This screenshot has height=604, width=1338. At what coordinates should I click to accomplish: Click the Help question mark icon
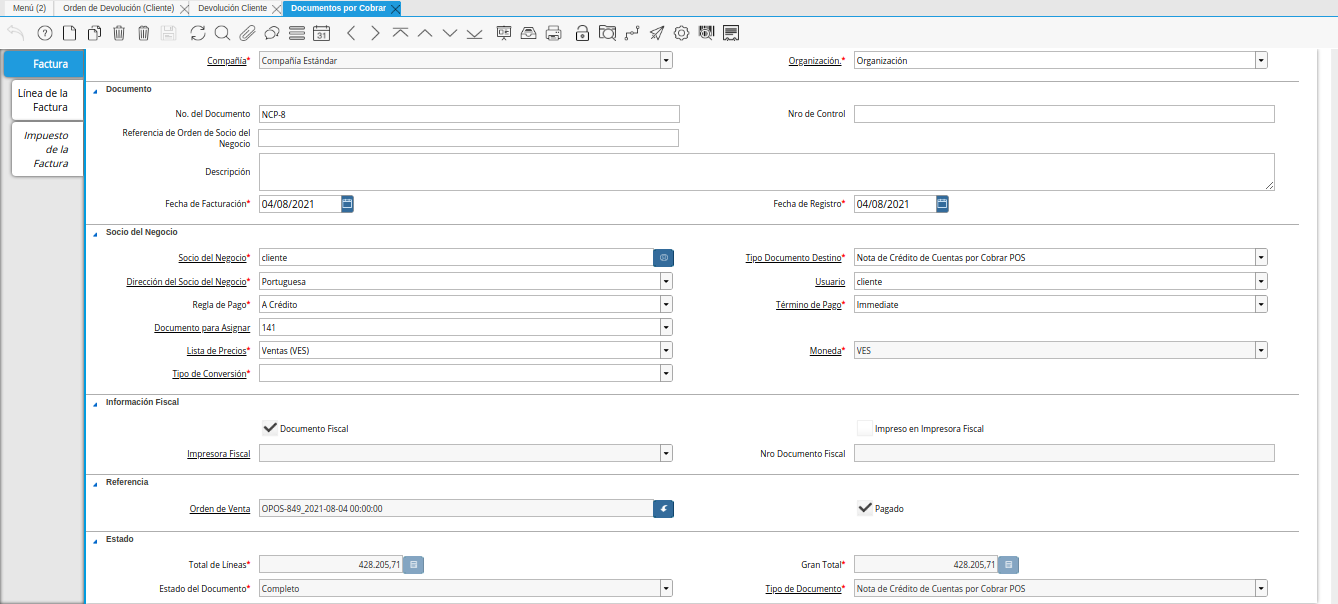click(44, 33)
